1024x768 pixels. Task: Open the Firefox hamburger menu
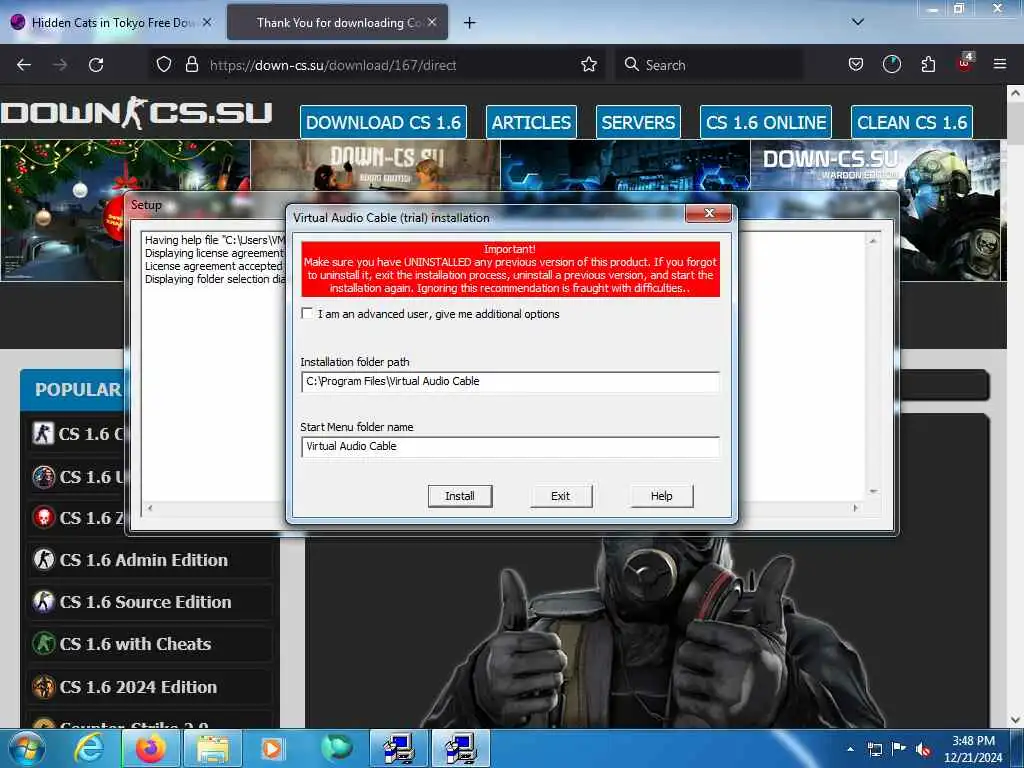(999, 65)
